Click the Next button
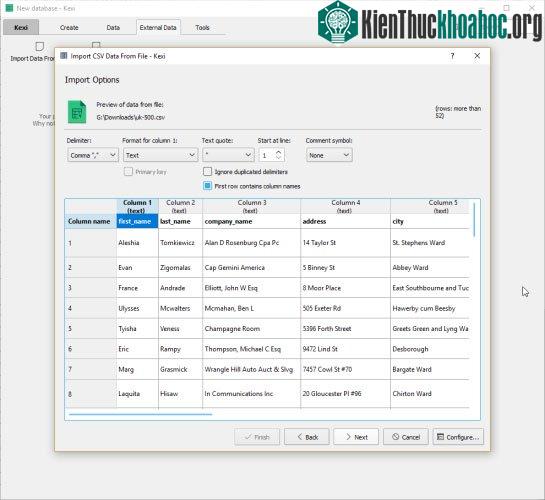The width and height of the screenshot is (545, 500). 356,437
